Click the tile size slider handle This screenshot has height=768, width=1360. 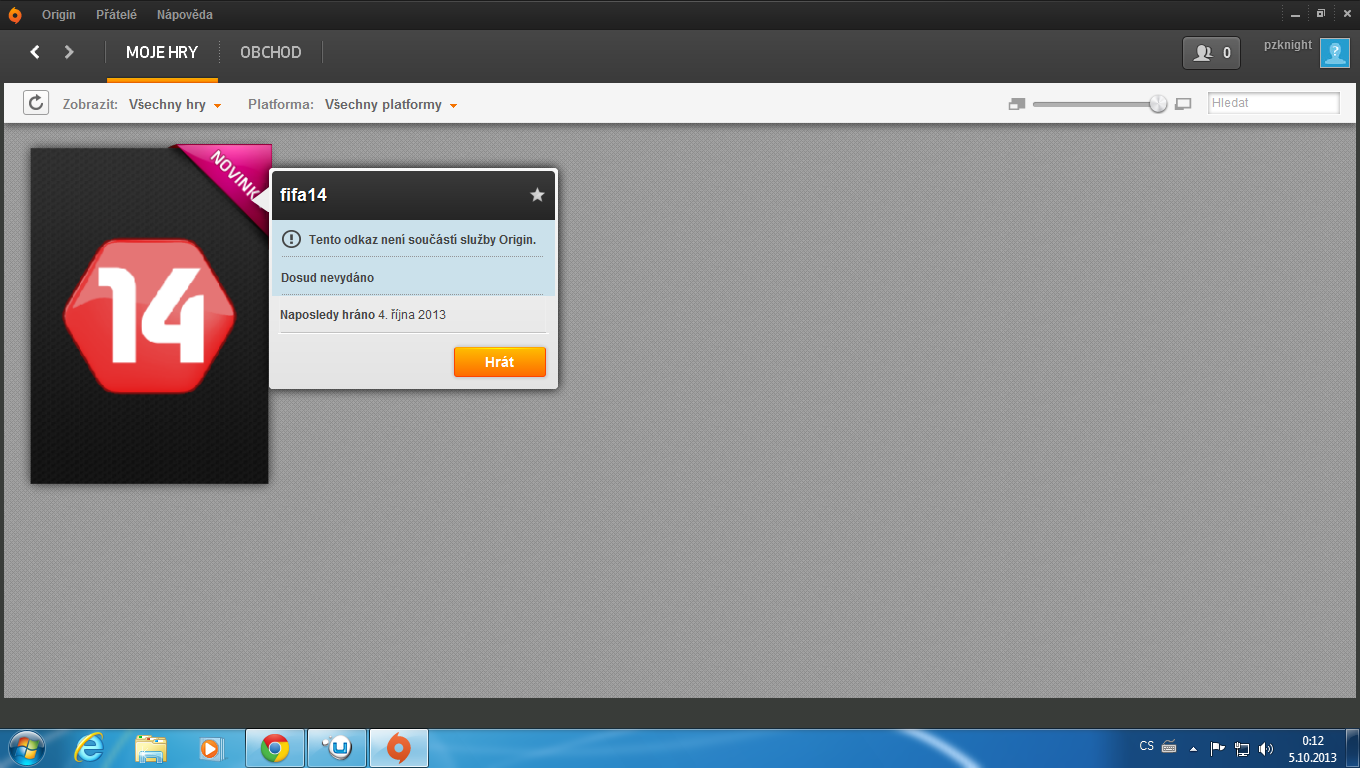1158,104
